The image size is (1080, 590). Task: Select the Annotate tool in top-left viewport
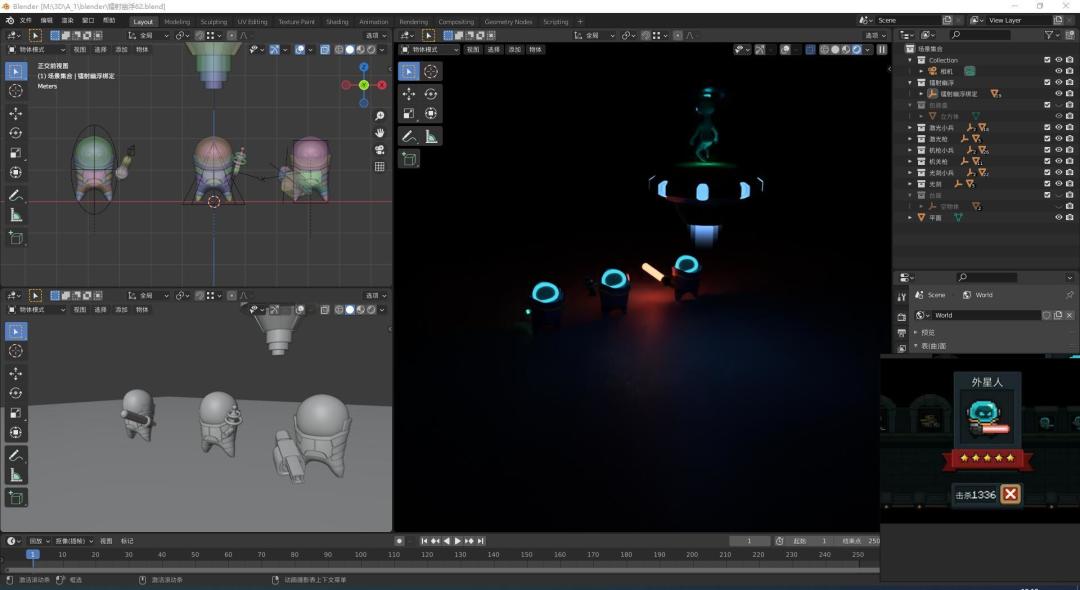[x=15, y=195]
